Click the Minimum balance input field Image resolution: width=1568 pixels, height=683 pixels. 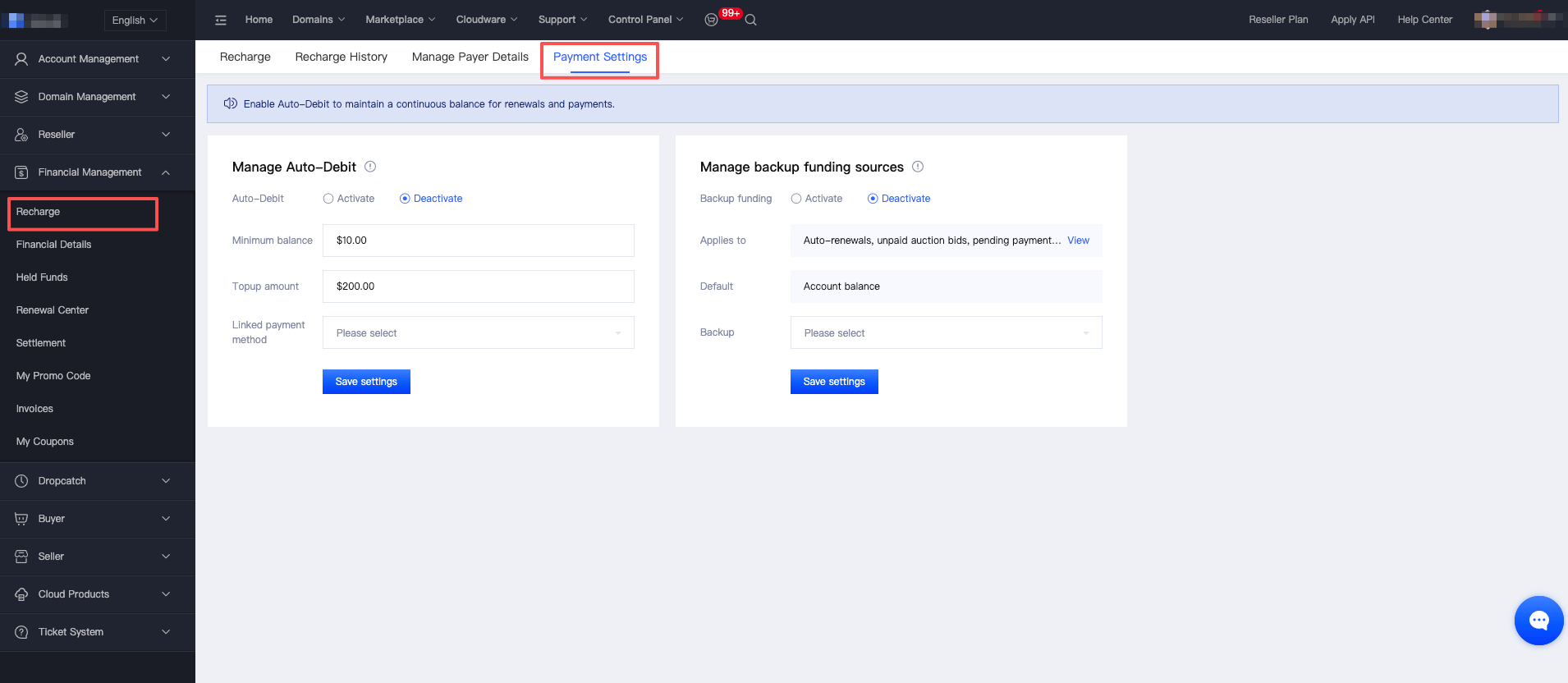click(x=478, y=241)
